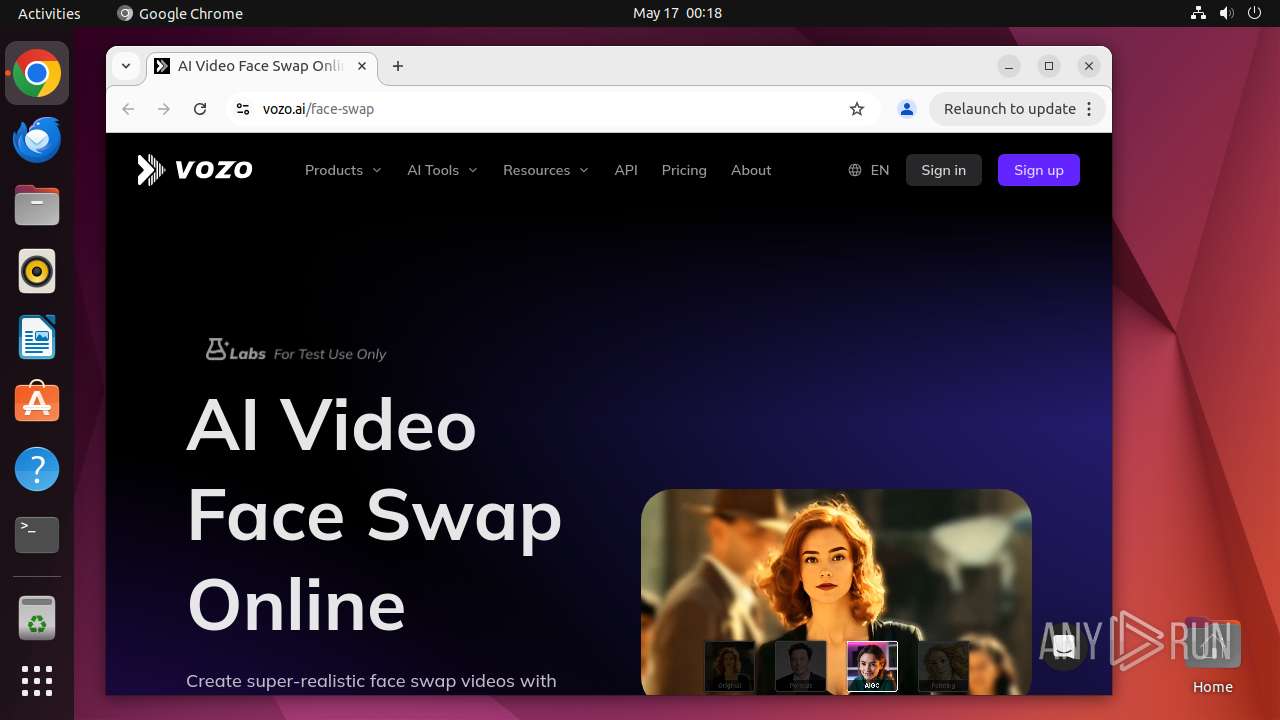
Task: Open the Files manager from the dock
Action: [37, 205]
